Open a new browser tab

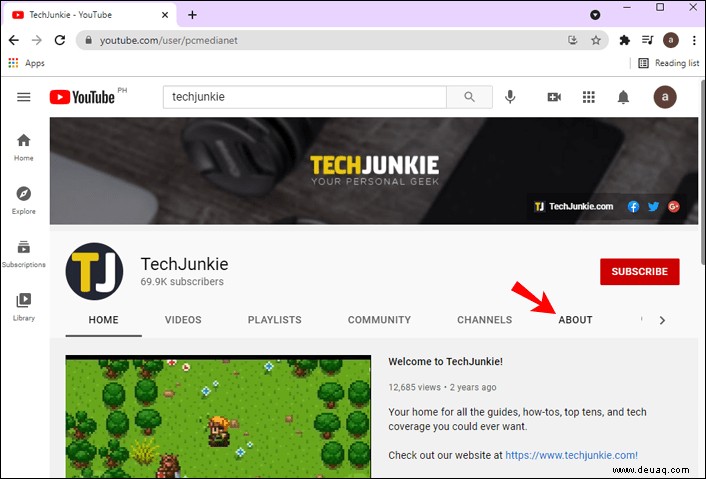(x=192, y=15)
